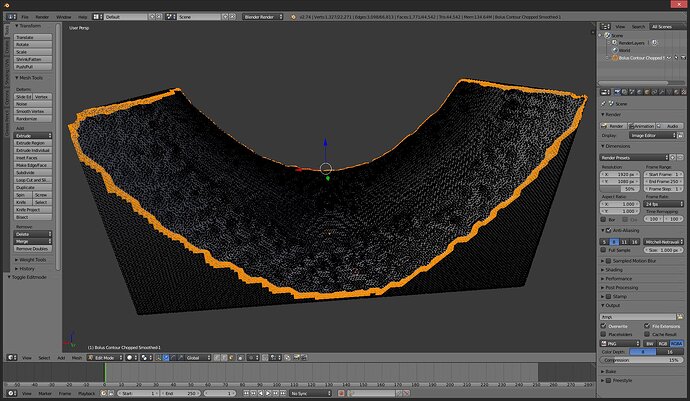Screen dimensions: 690x401
Task: Enable the Cache Result checkbox
Action: coord(647,334)
